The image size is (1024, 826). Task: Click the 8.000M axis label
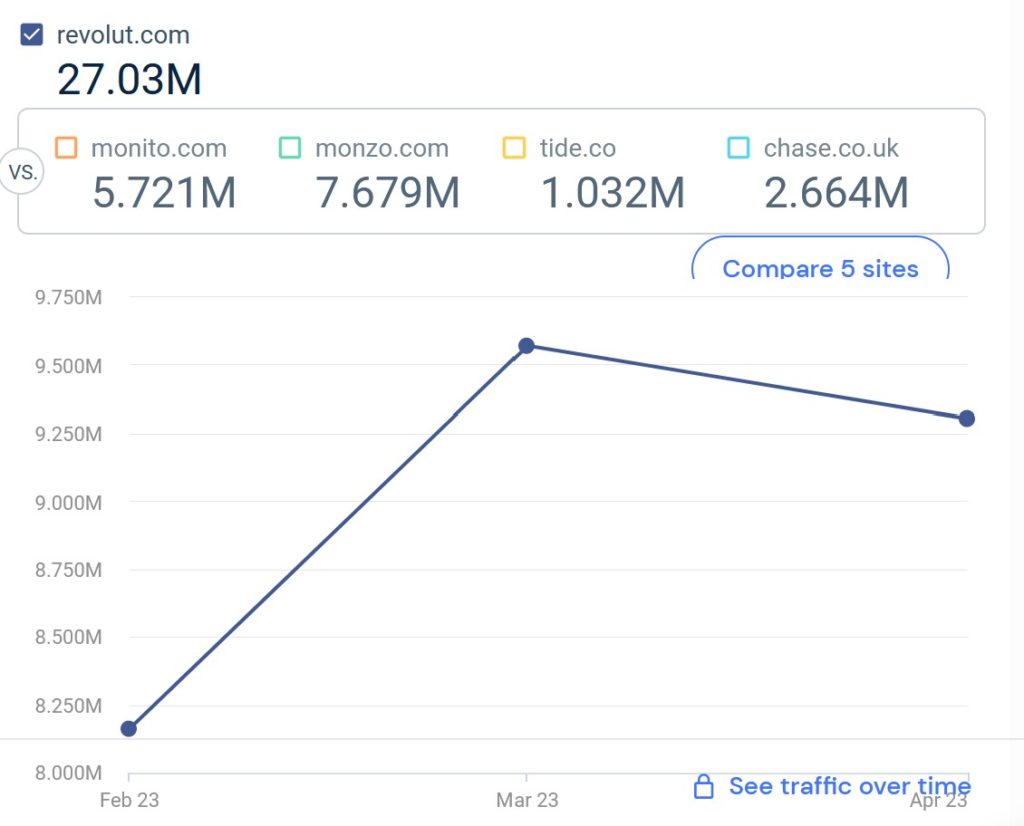point(69,772)
